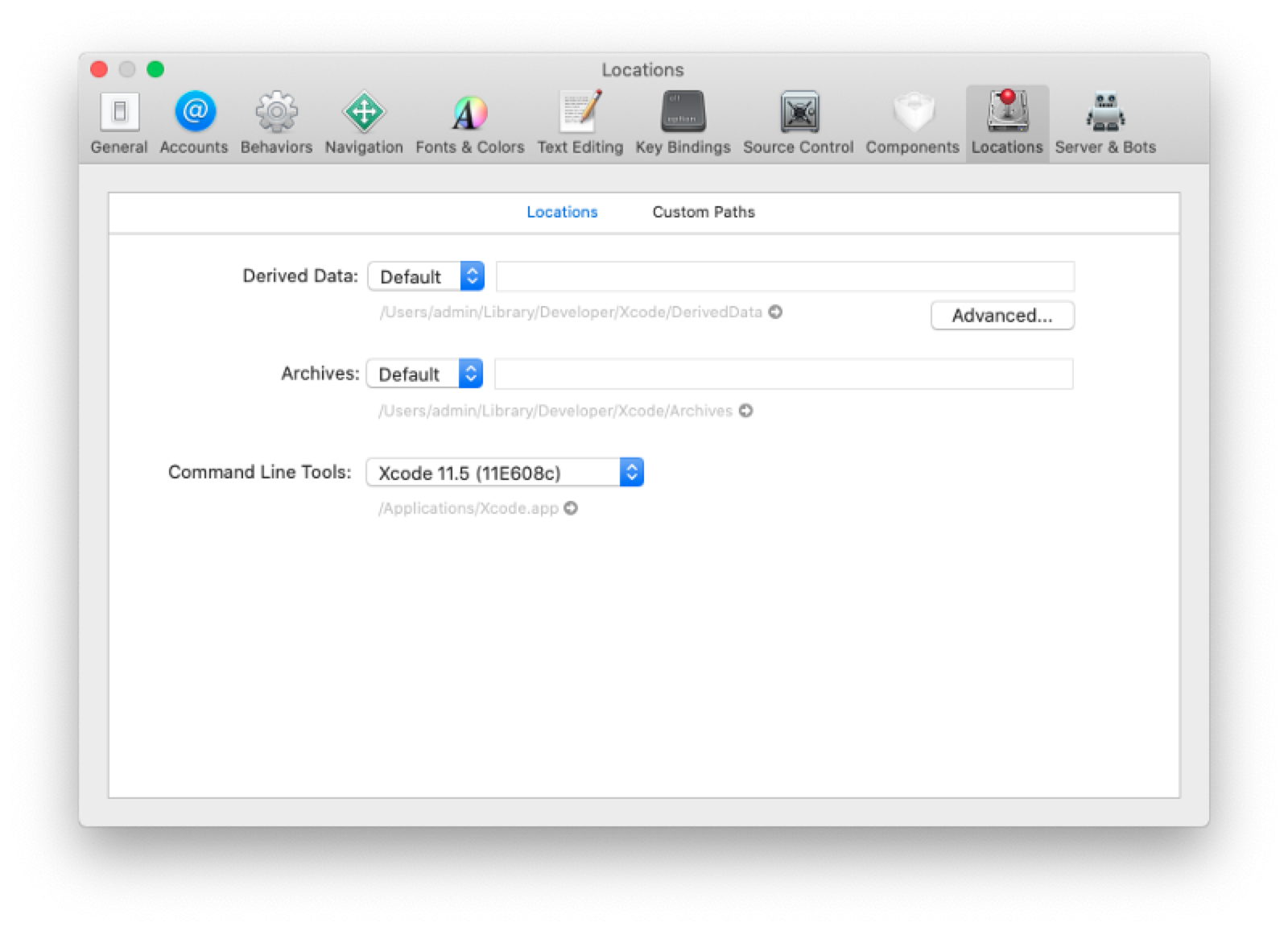Open the Behaviors gear icon pane

276,123
